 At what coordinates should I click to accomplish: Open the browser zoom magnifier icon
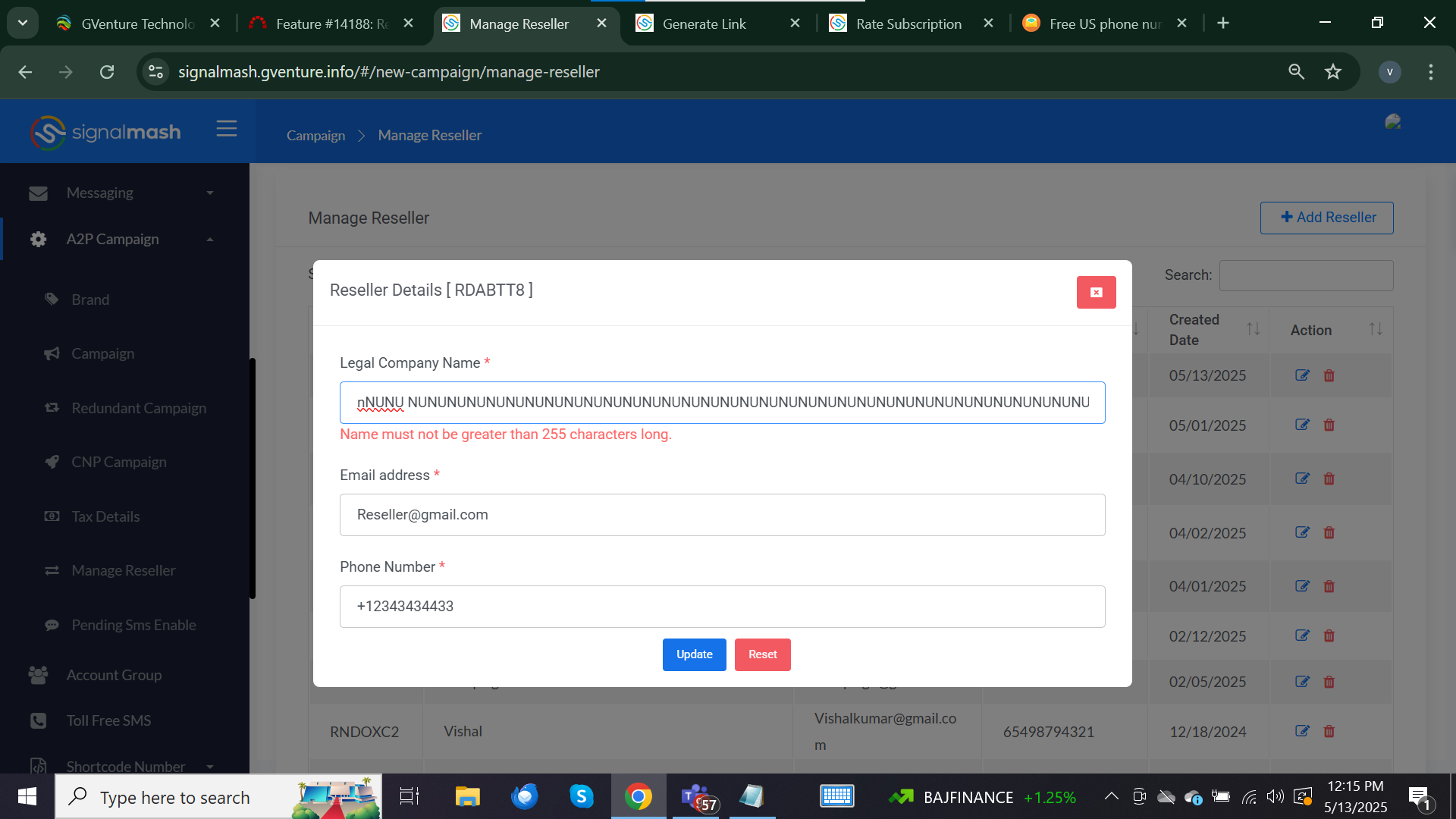1296,72
